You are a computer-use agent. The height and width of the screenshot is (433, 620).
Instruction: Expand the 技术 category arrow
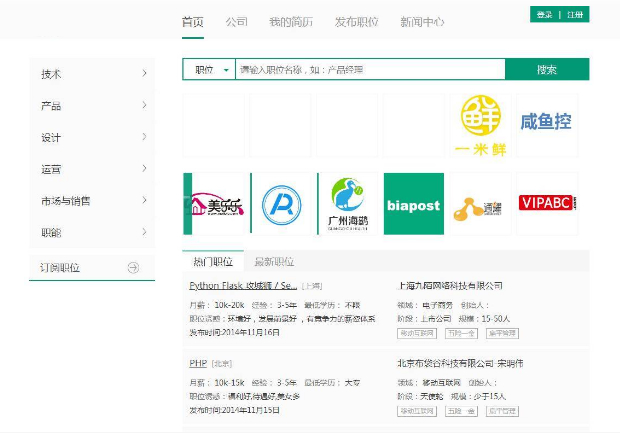[x=144, y=73]
